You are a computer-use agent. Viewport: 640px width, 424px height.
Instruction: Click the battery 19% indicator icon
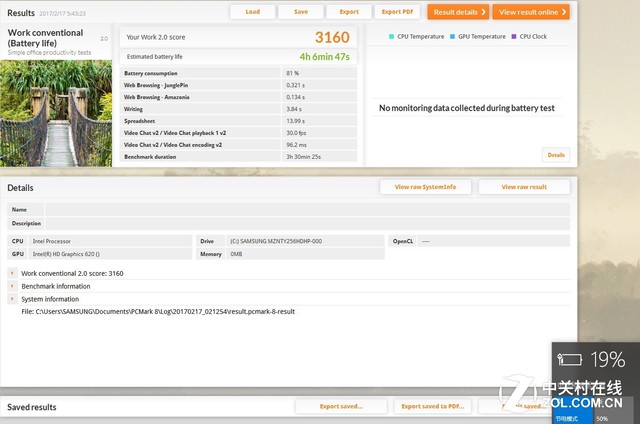[x=570, y=358]
